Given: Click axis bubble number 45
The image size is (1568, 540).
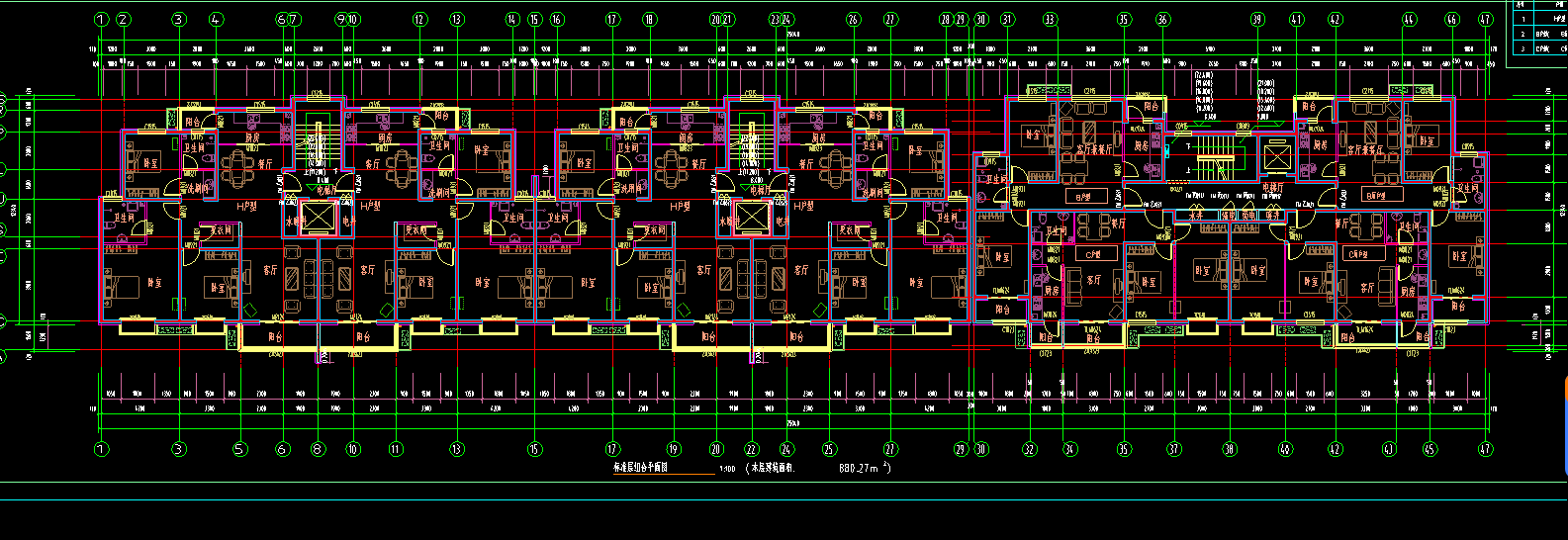Looking at the screenshot, I should tap(1429, 449).
